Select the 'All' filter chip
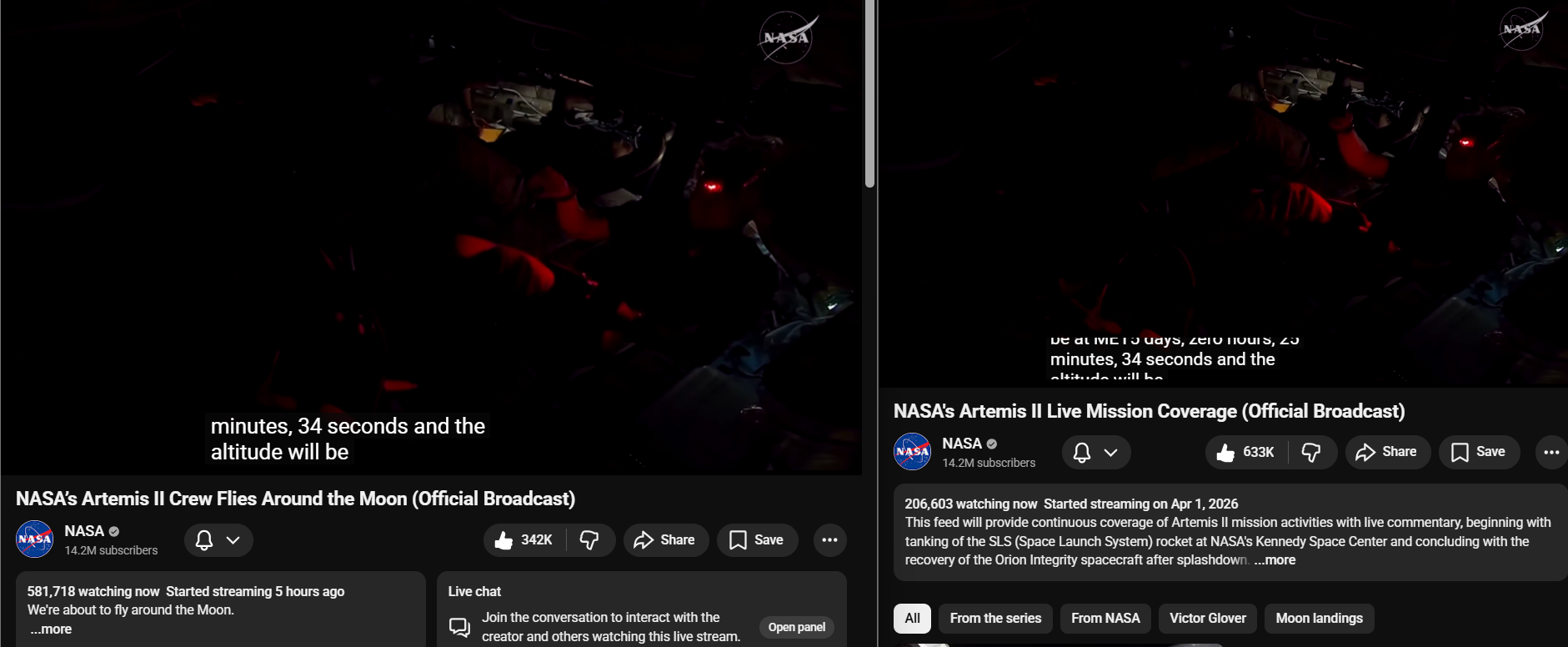This screenshot has height=647, width=1568. [912, 619]
